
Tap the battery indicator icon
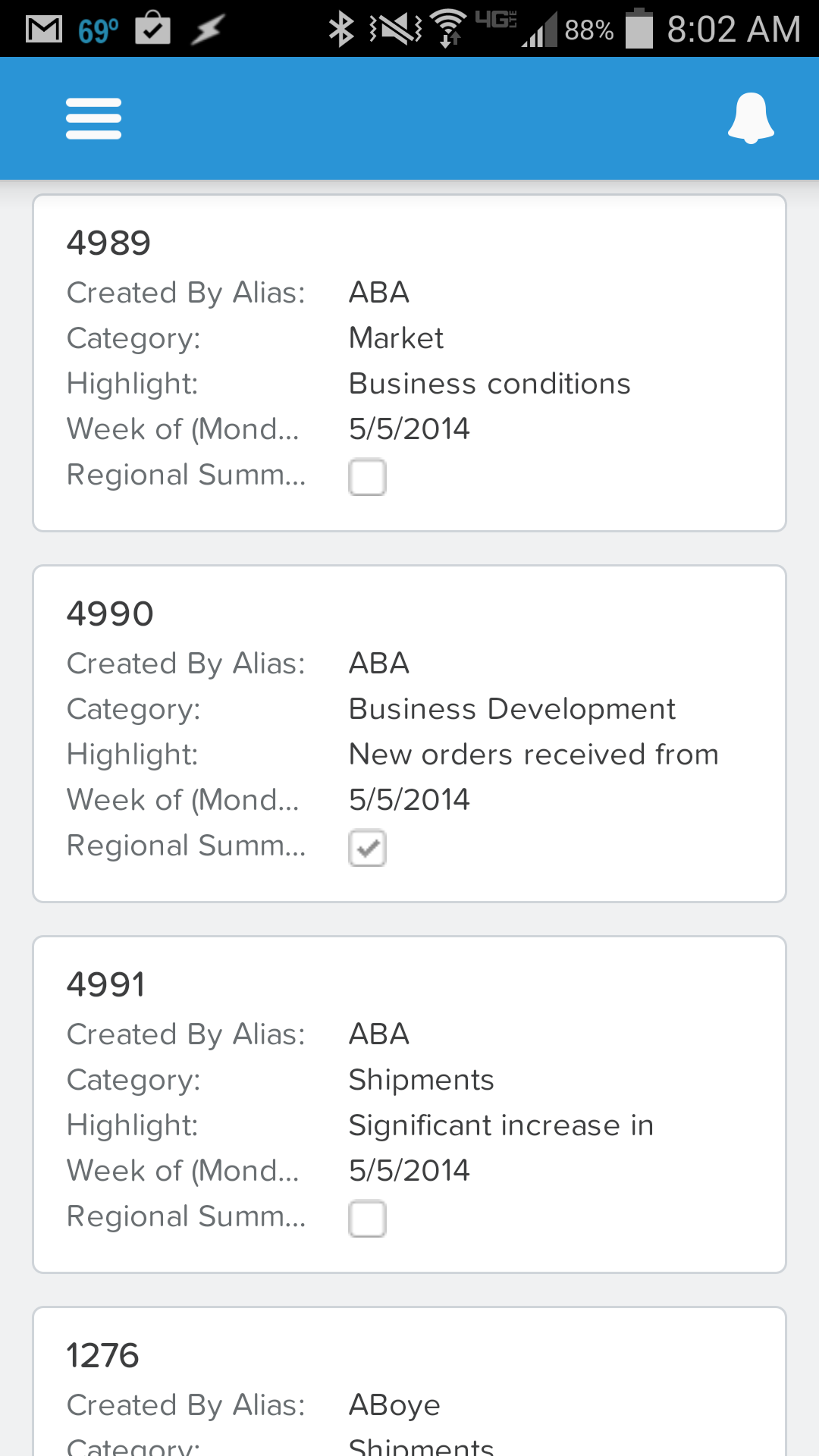pyautogui.click(x=639, y=29)
